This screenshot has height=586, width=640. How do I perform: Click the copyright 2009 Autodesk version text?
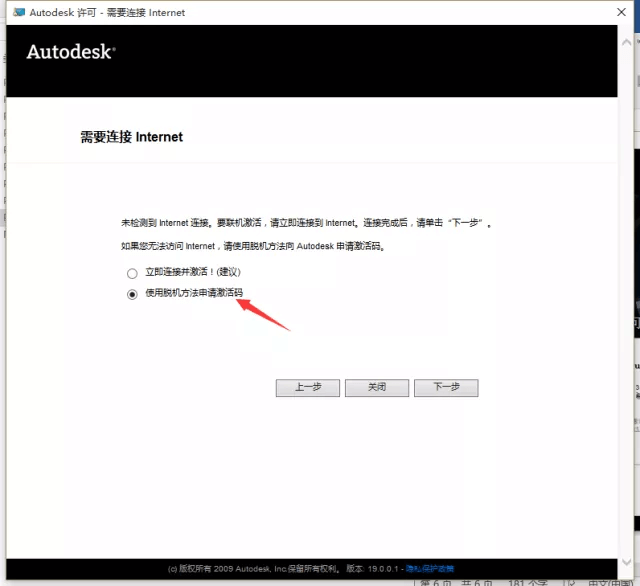tap(283, 568)
